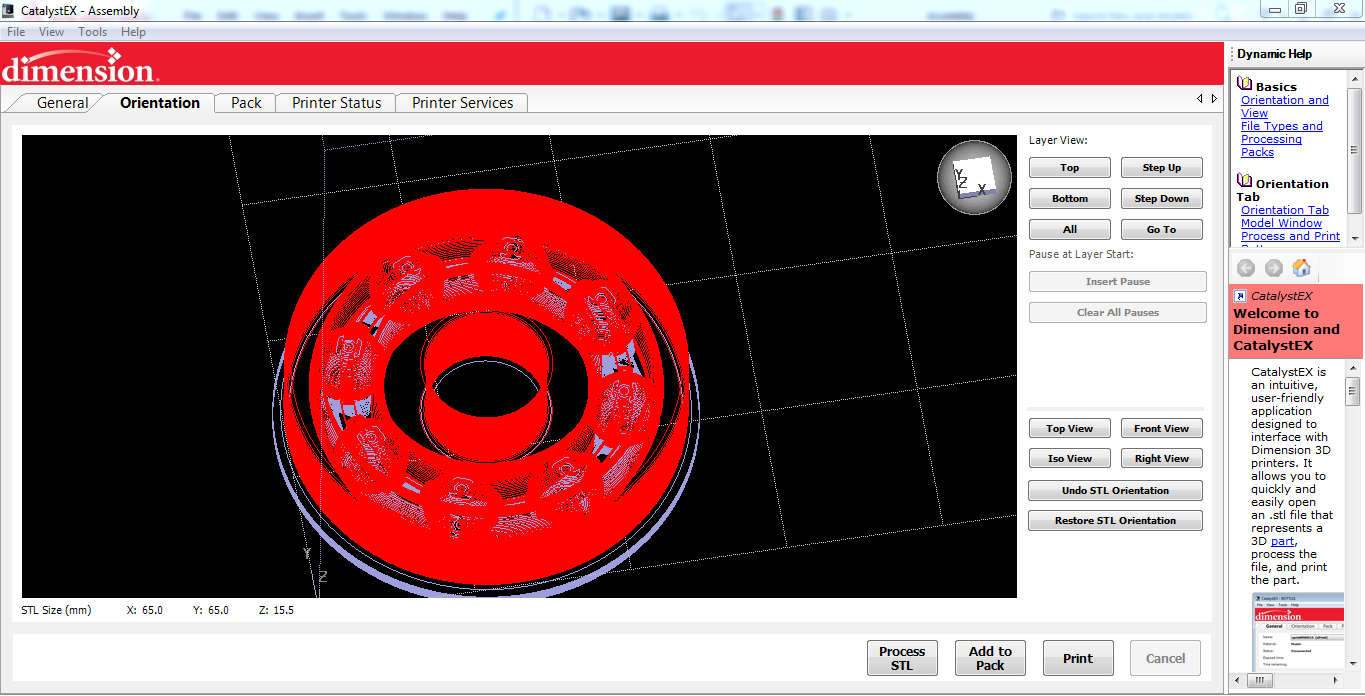Click the Cancel button

[x=1165, y=658]
